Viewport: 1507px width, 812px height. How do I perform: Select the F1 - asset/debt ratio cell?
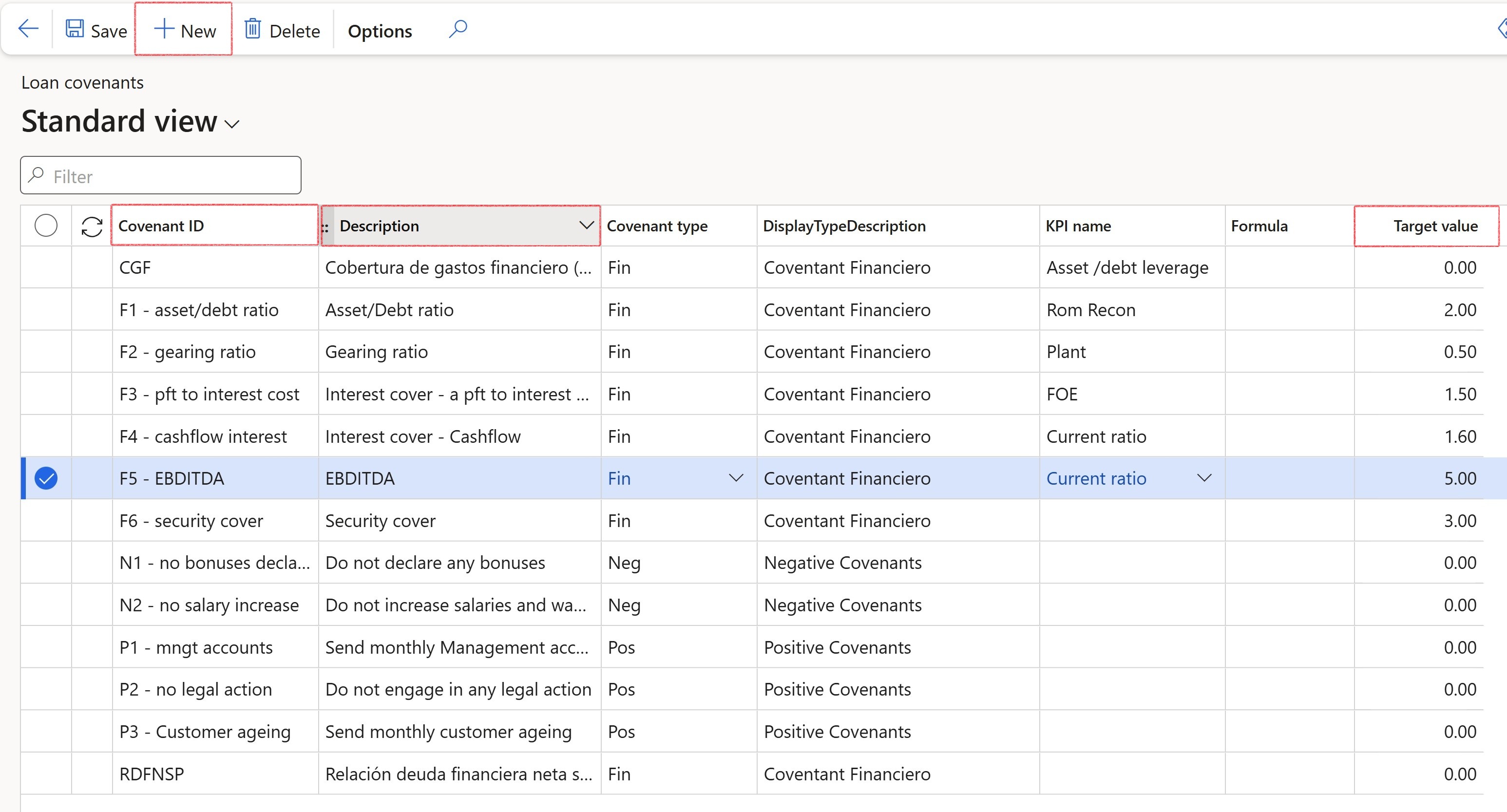(215, 310)
